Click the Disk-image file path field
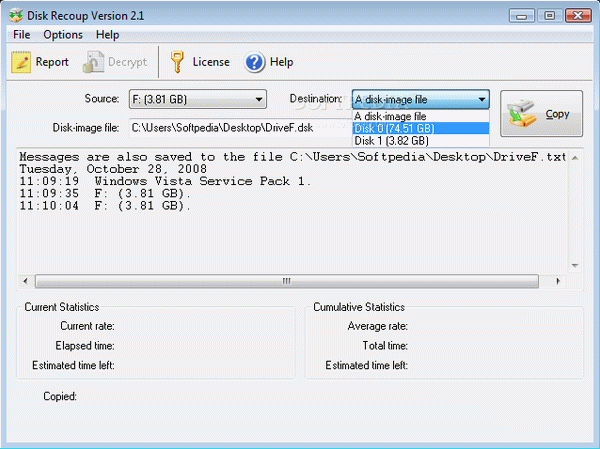Screen dimensions: 600x449 pyautogui.click(x=240, y=128)
